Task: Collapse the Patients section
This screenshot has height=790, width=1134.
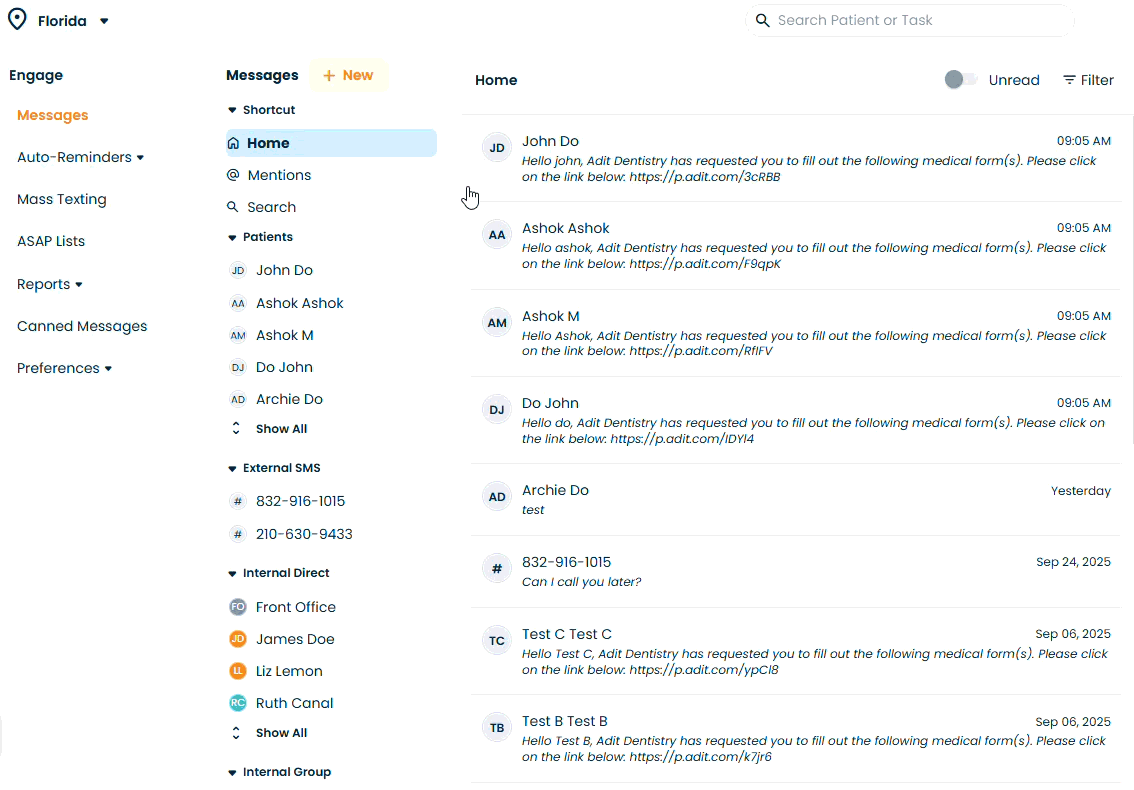Action: tap(233, 238)
